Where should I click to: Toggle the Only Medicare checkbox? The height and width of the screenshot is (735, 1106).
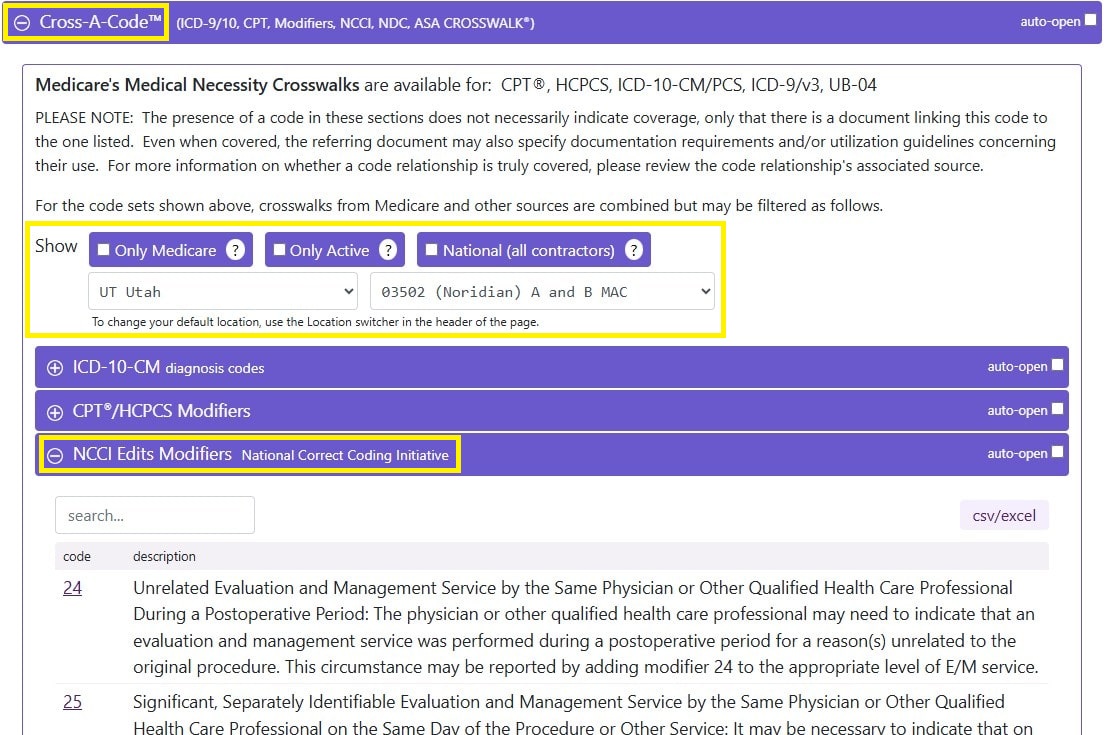(104, 249)
